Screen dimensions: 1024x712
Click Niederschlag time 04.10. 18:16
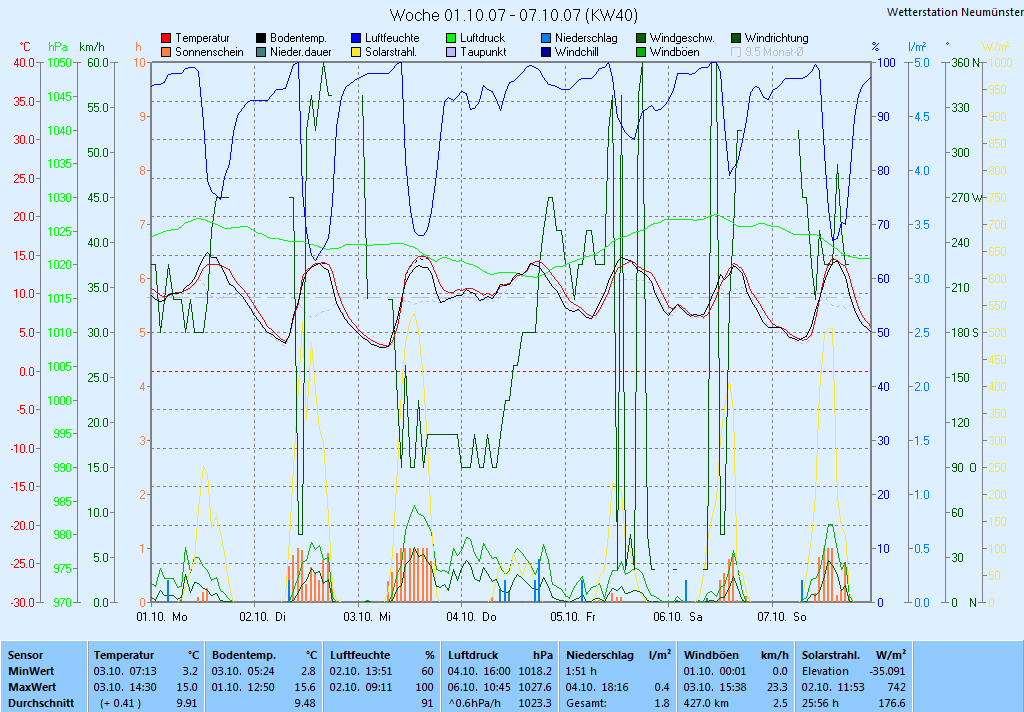(x=598, y=687)
